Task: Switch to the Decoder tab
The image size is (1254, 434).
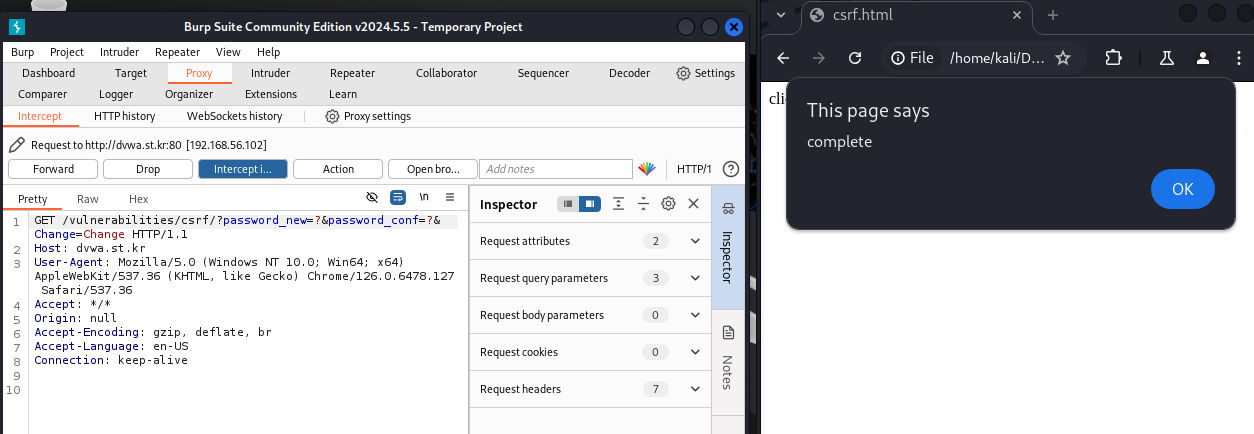Action: coord(629,73)
